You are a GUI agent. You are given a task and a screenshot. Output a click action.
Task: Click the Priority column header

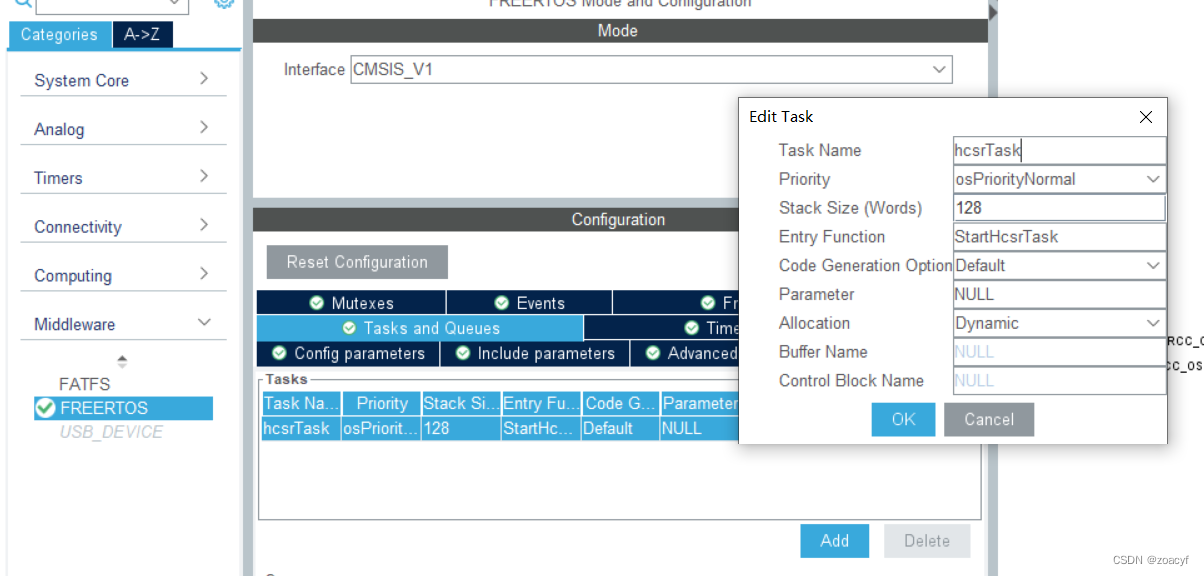point(381,403)
